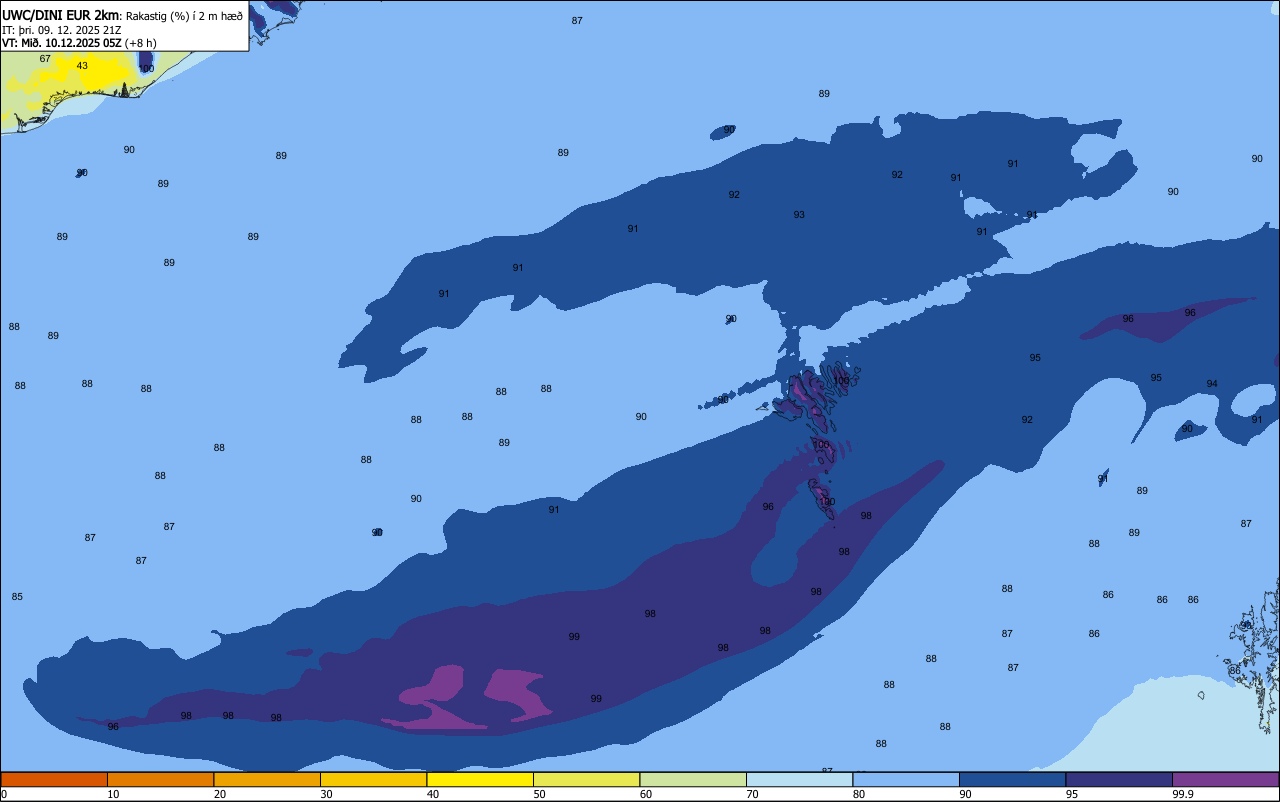Click the '10' legend tick label

pos(114,794)
